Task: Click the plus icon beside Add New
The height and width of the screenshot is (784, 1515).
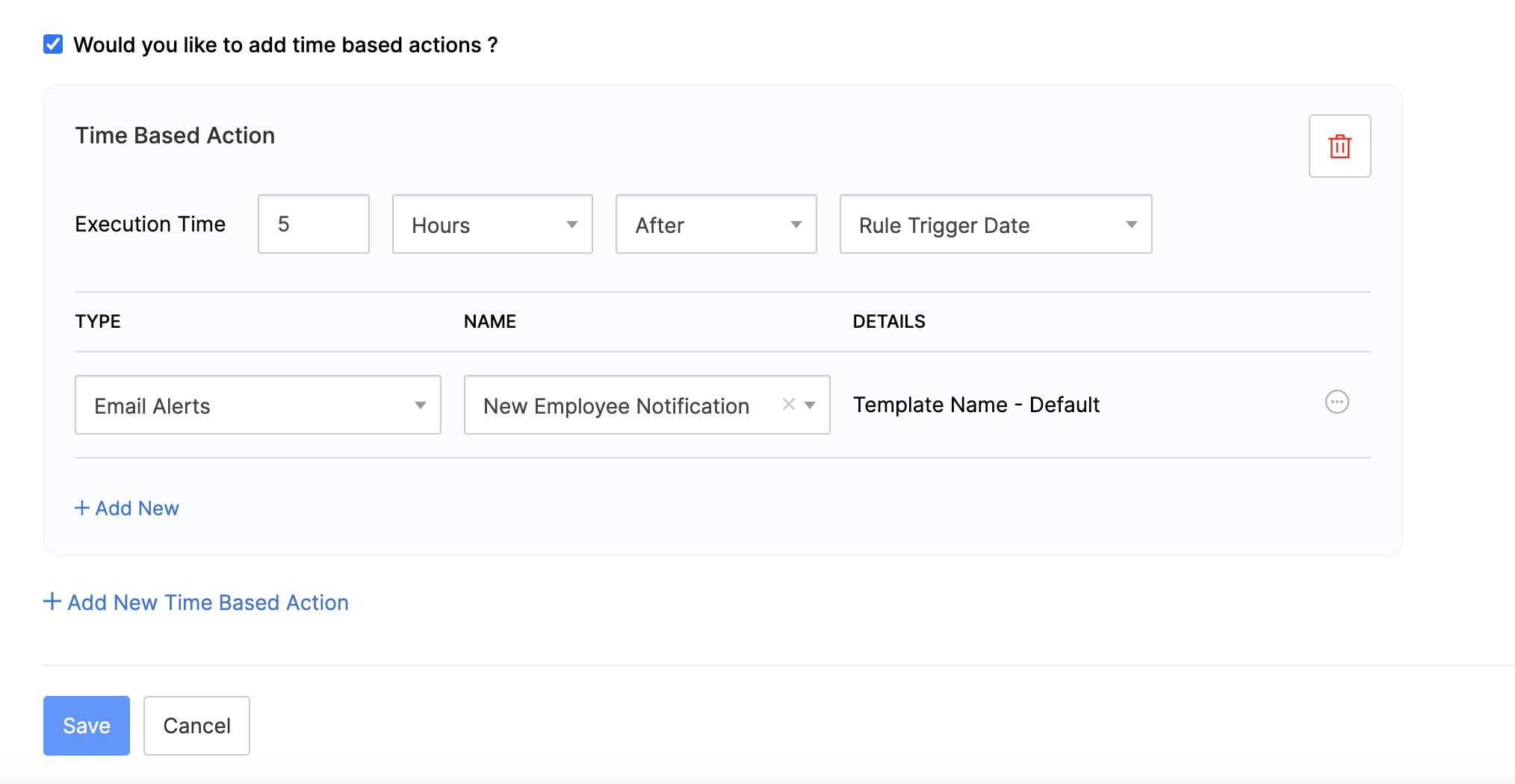Action: click(82, 508)
